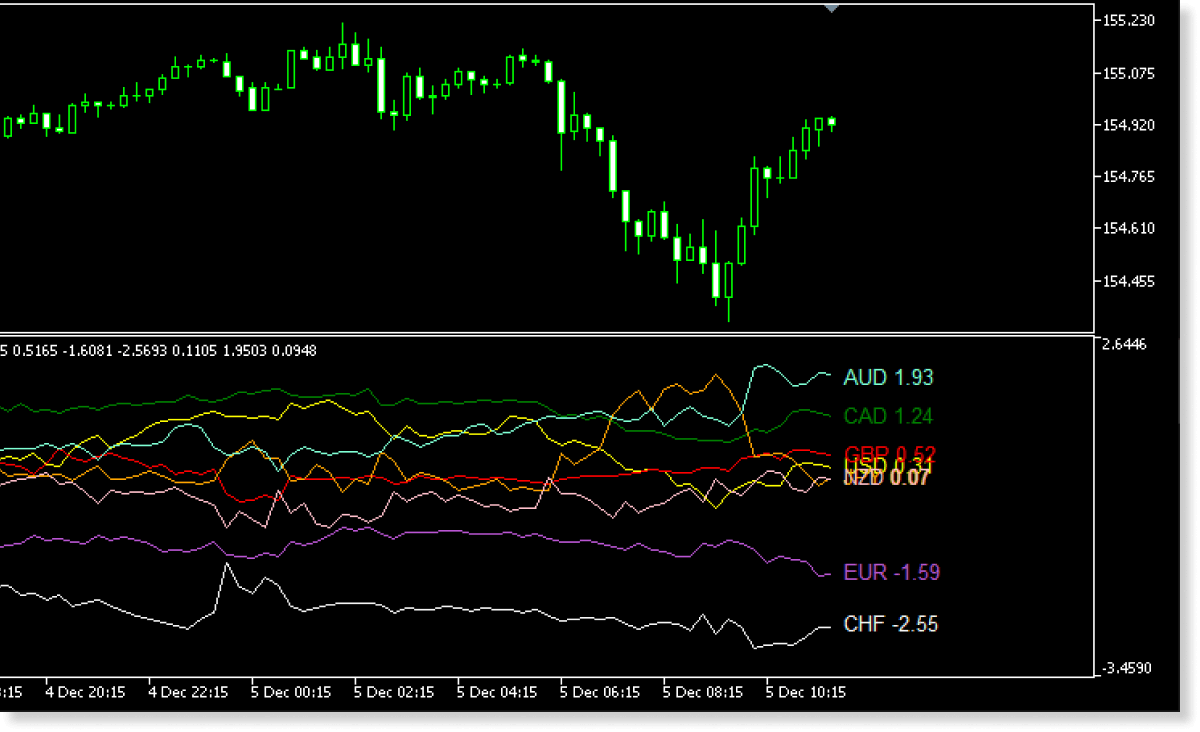Screen dimensions: 1200x732
Task: Select the GBP 0.52 label
Action: [x=888, y=453]
